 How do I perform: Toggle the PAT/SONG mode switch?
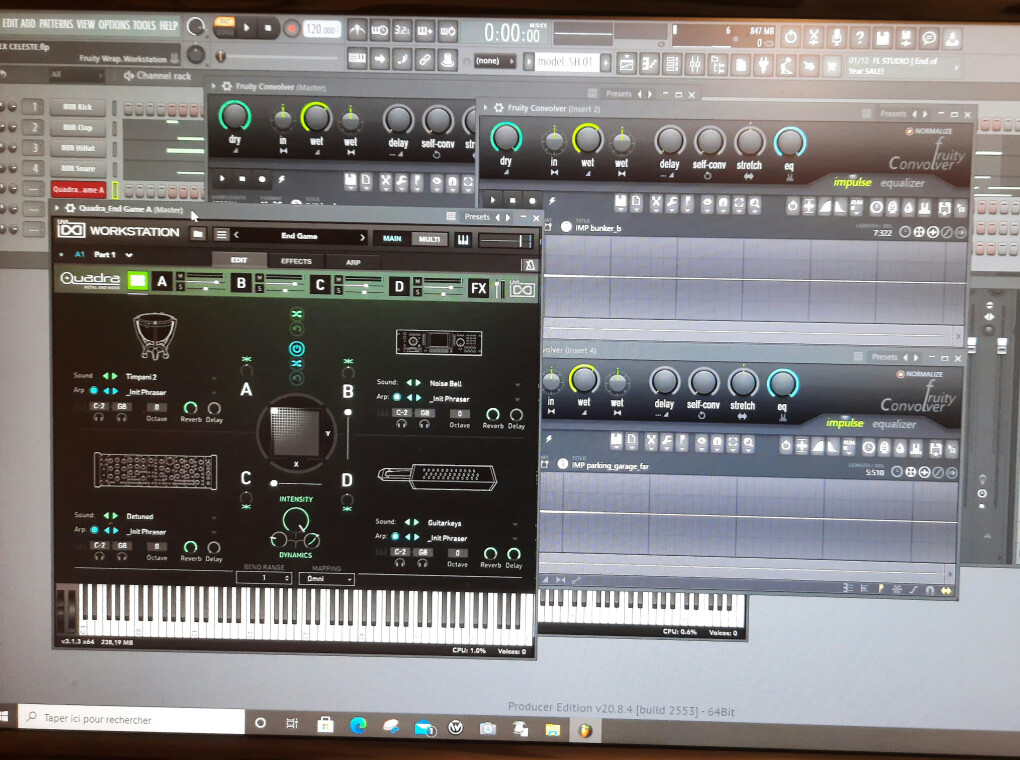tap(224, 26)
